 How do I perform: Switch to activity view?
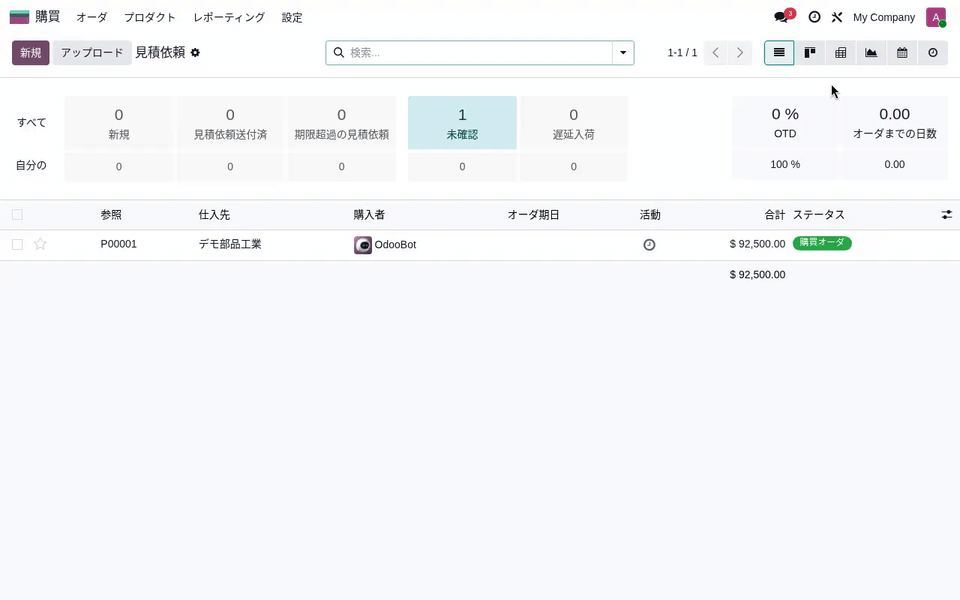point(932,53)
